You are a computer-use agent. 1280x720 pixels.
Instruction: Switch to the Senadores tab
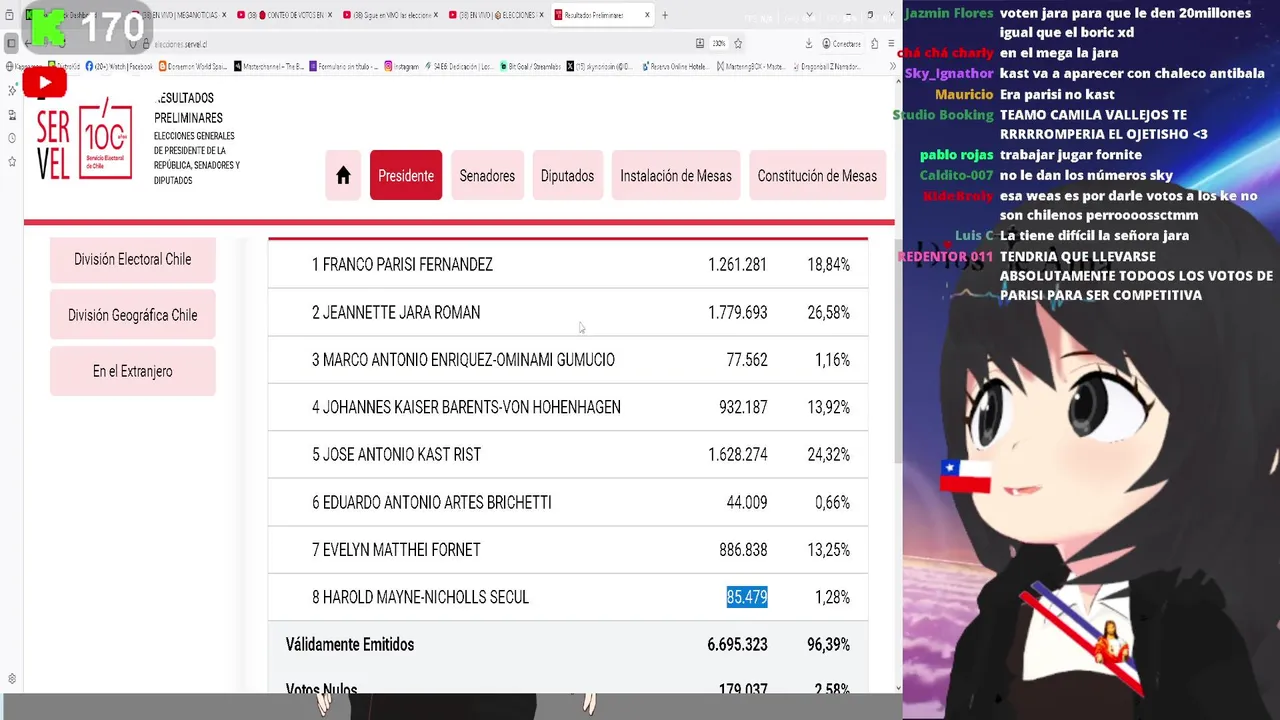pyautogui.click(x=487, y=176)
